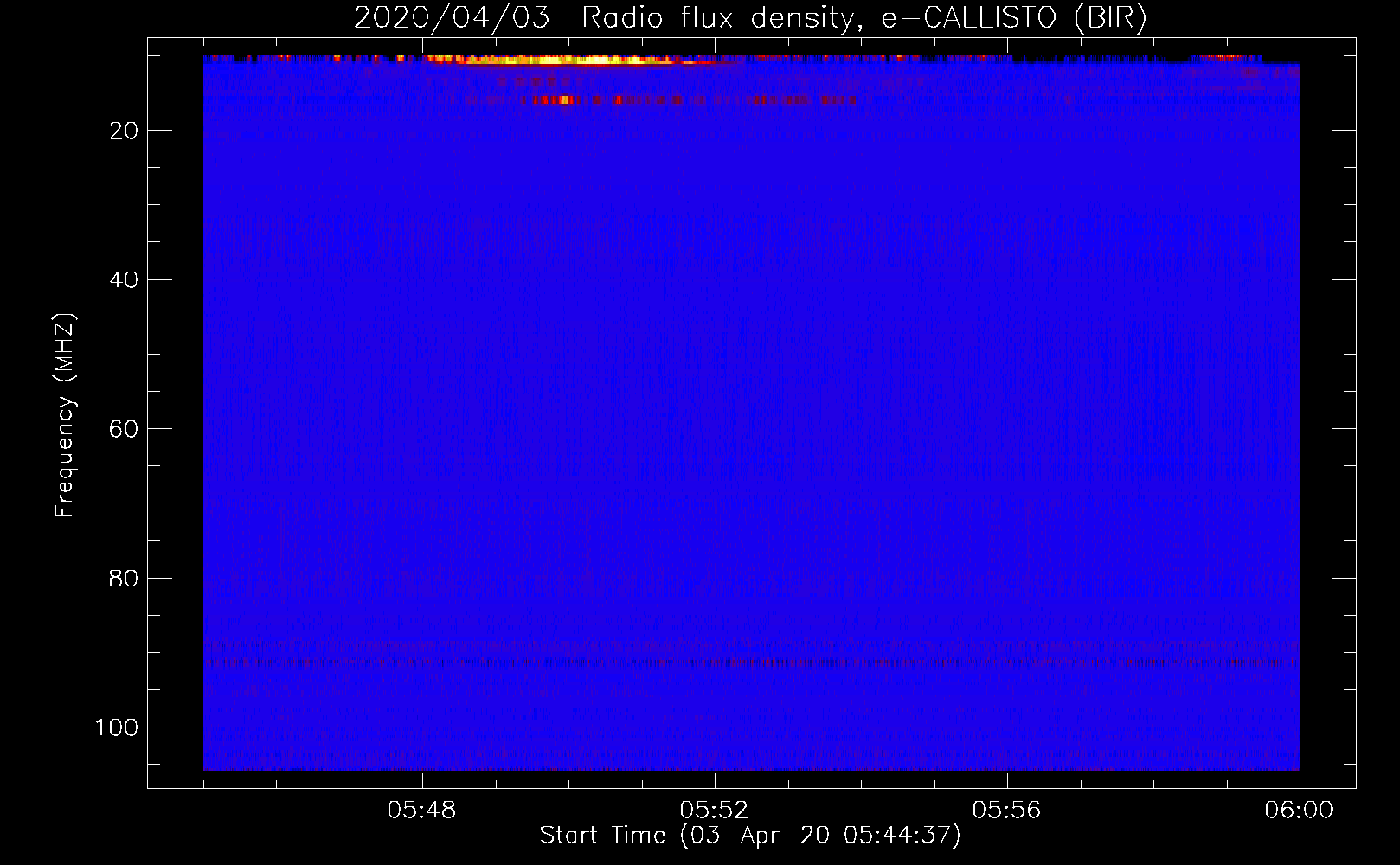Image resolution: width=1400 pixels, height=865 pixels.
Task: Click the "Frequency (MHZ)" axis label
Action: coord(65,415)
